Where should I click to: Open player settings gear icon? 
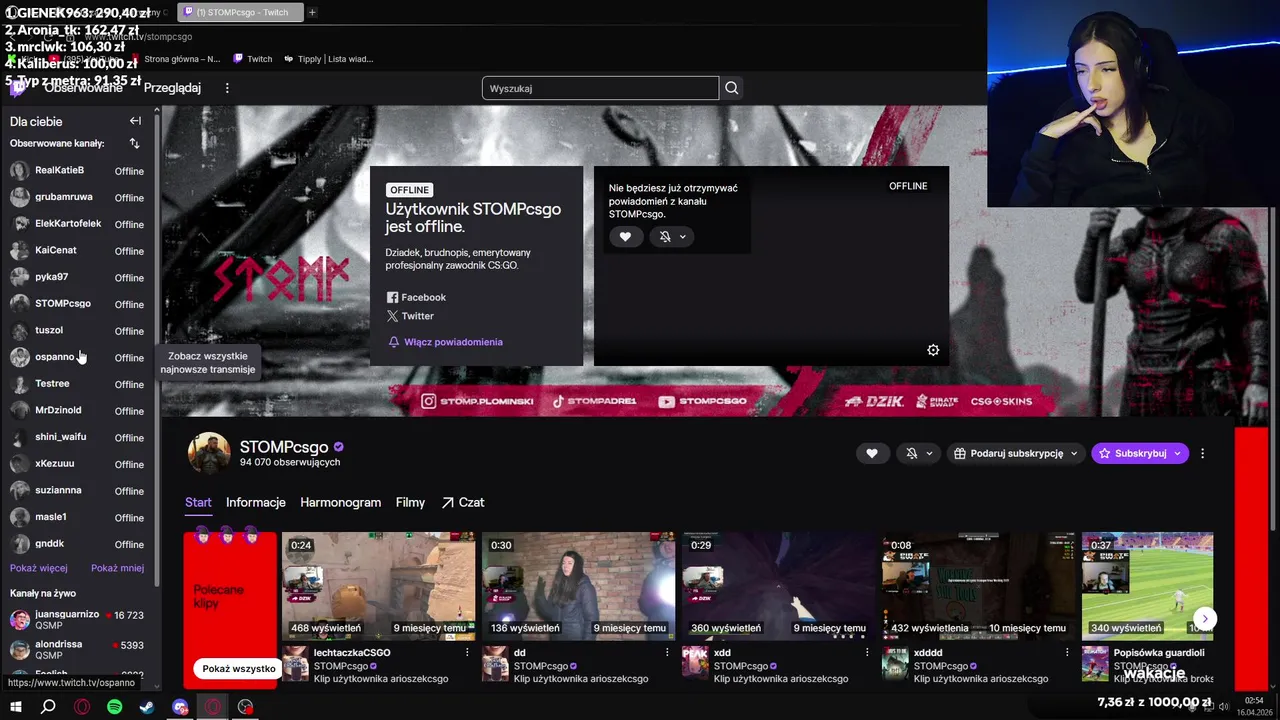tap(933, 350)
